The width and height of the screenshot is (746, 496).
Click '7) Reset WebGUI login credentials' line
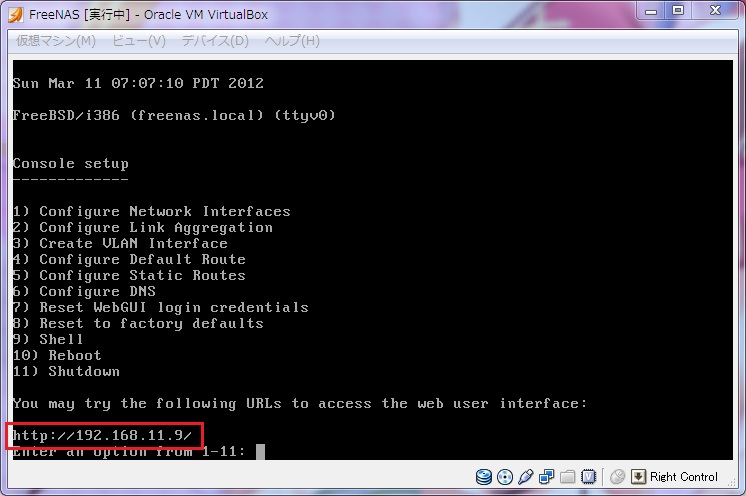pyautogui.click(x=160, y=307)
